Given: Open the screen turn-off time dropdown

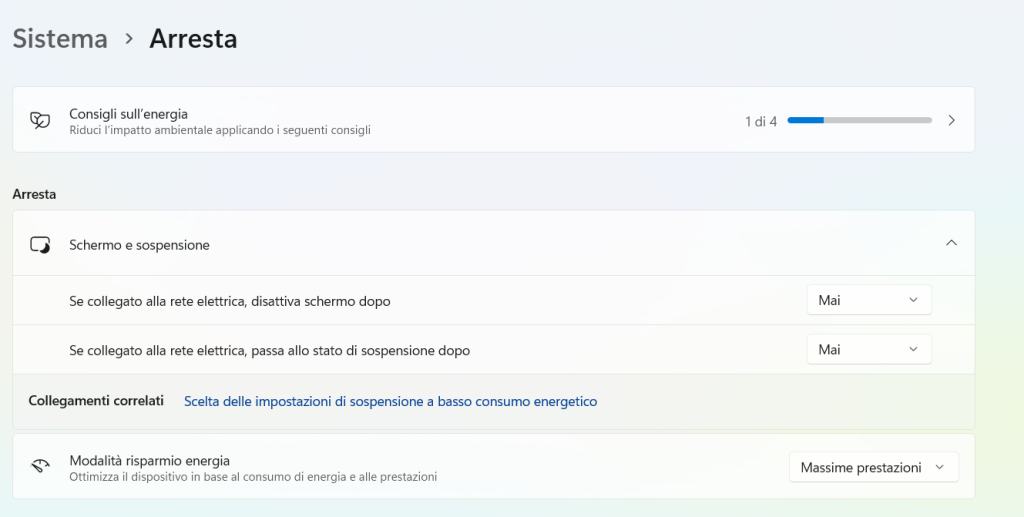Looking at the screenshot, I should (868, 300).
